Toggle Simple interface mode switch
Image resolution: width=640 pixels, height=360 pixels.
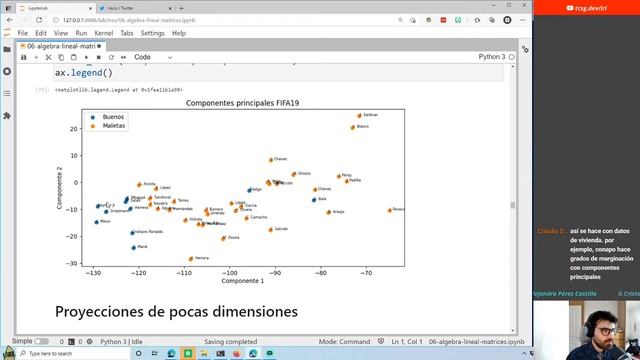[x=42, y=341]
